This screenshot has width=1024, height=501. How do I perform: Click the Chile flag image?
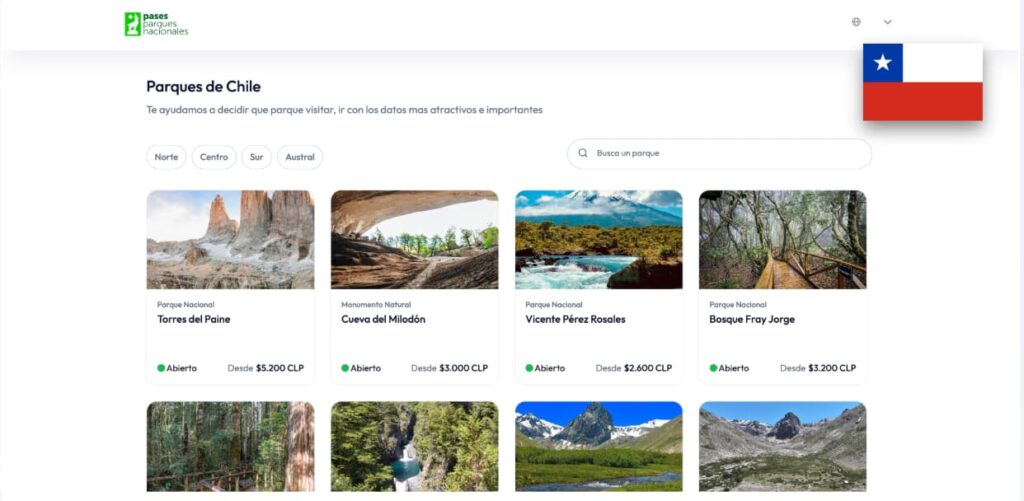(922, 82)
